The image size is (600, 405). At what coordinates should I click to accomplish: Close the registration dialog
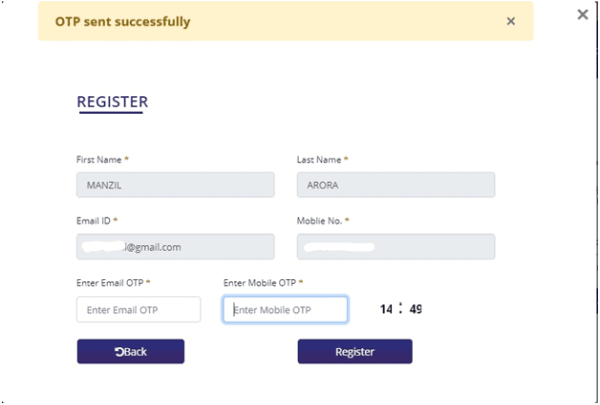[583, 15]
